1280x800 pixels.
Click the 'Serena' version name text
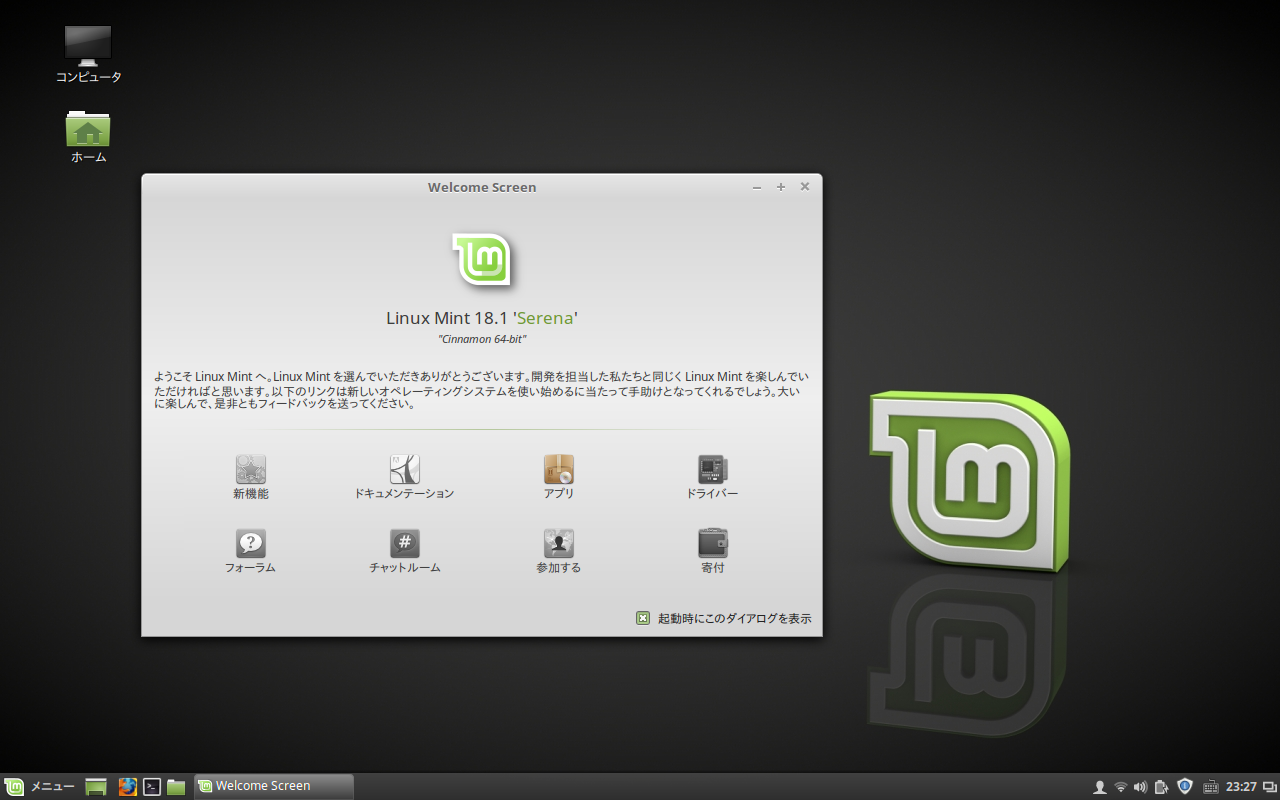pos(546,318)
